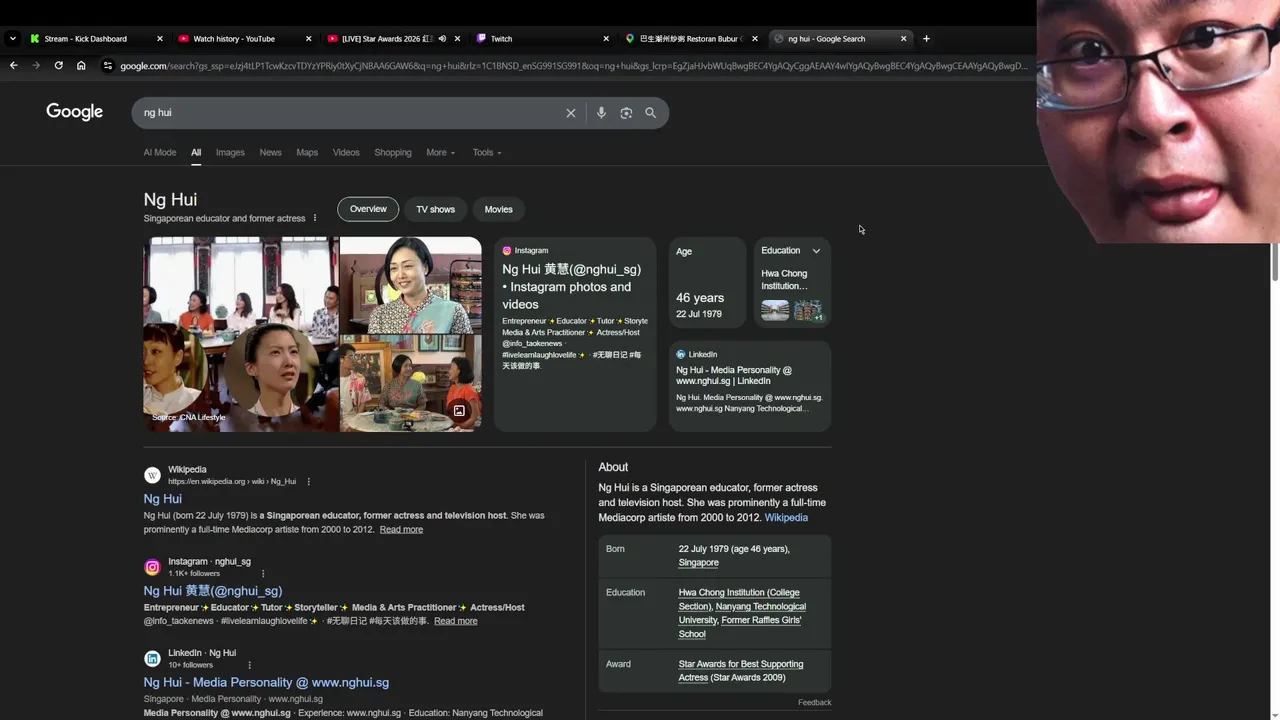The image size is (1280, 720).
Task: Click the browser address bar URL
Action: pyautogui.click(x=572, y=66)
